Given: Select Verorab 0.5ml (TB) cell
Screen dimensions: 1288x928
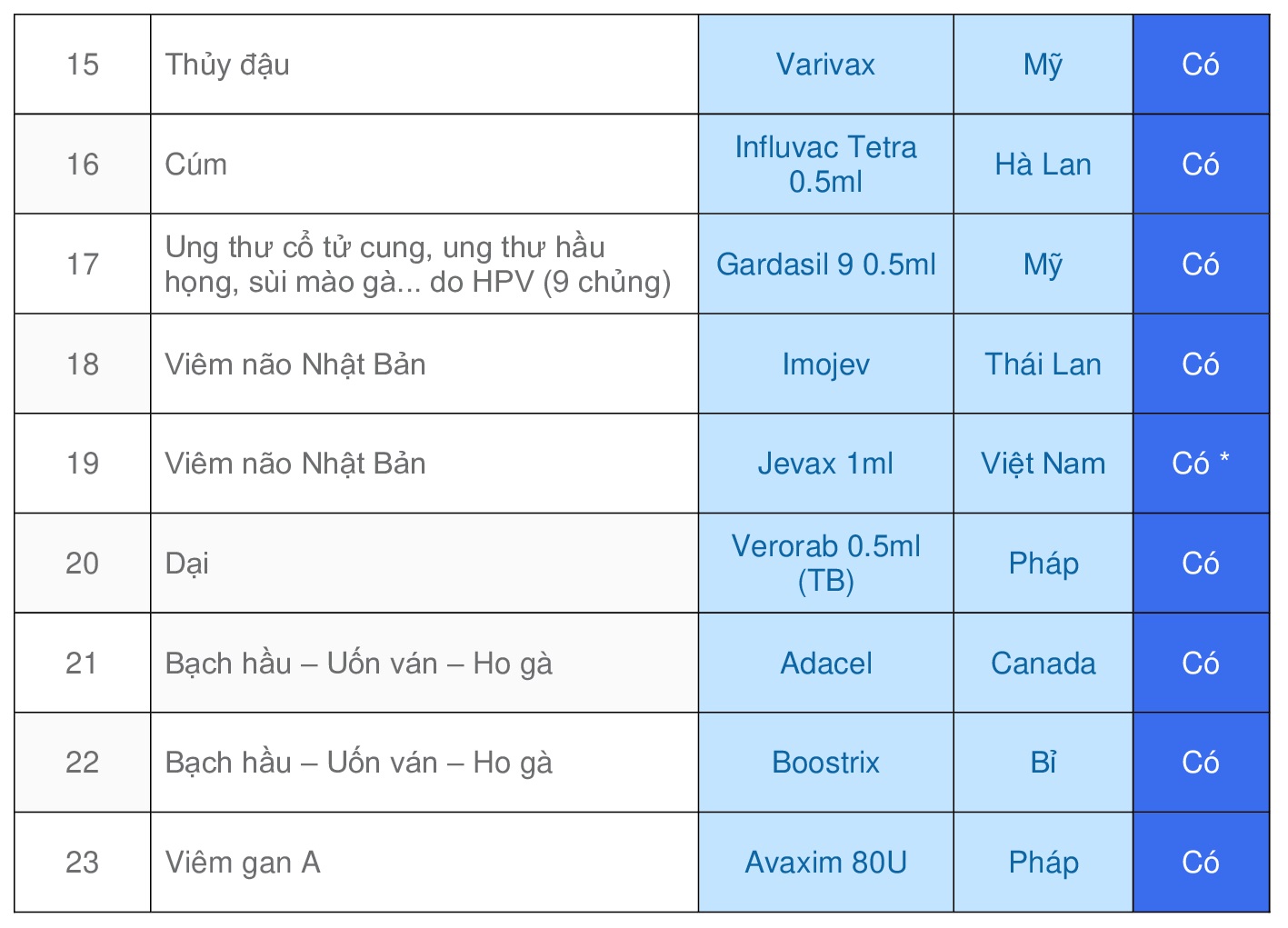Looking at the screenshot, I should [x=825, y=564].
